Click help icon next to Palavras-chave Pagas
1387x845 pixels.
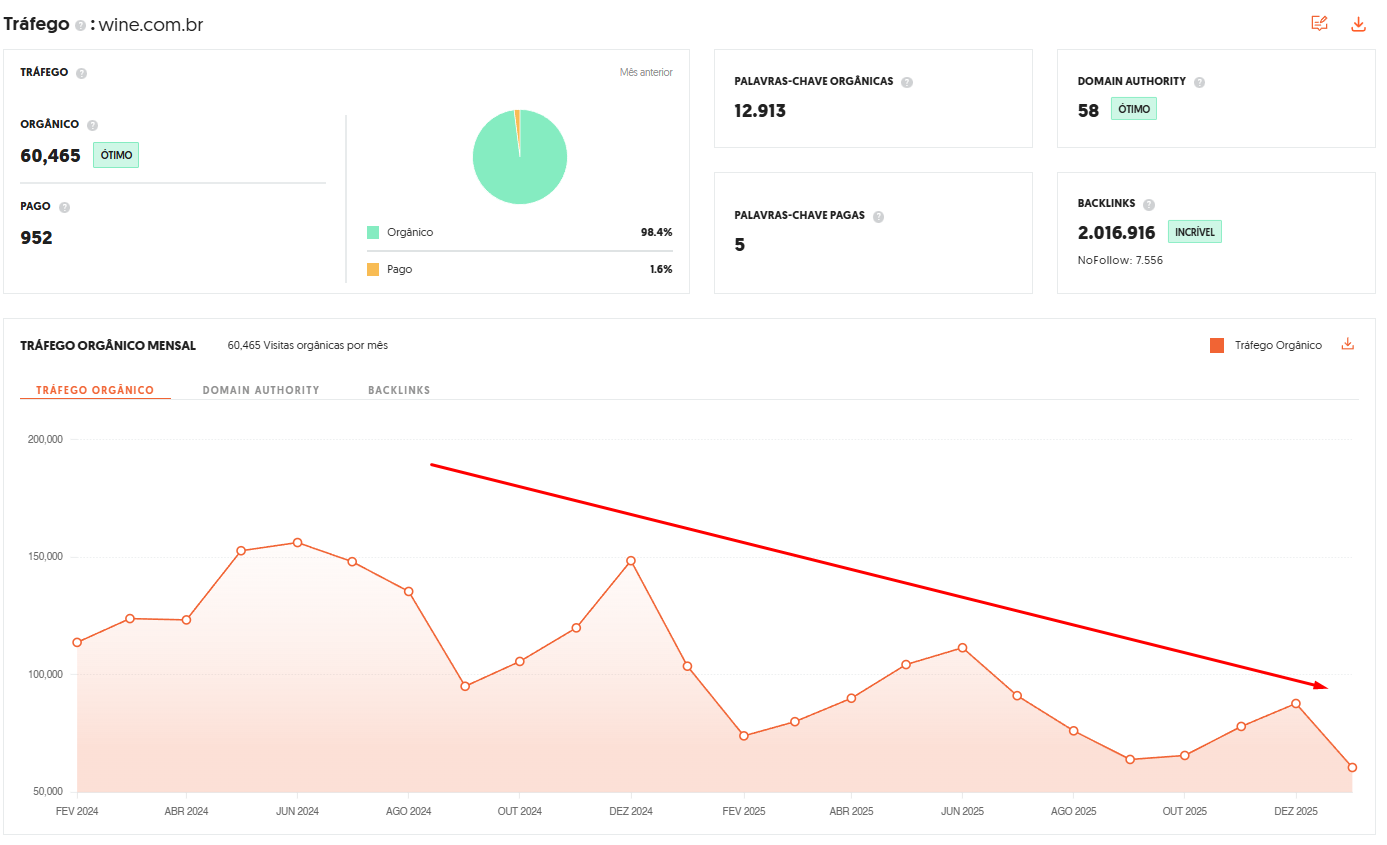click(x=878, y=216)
